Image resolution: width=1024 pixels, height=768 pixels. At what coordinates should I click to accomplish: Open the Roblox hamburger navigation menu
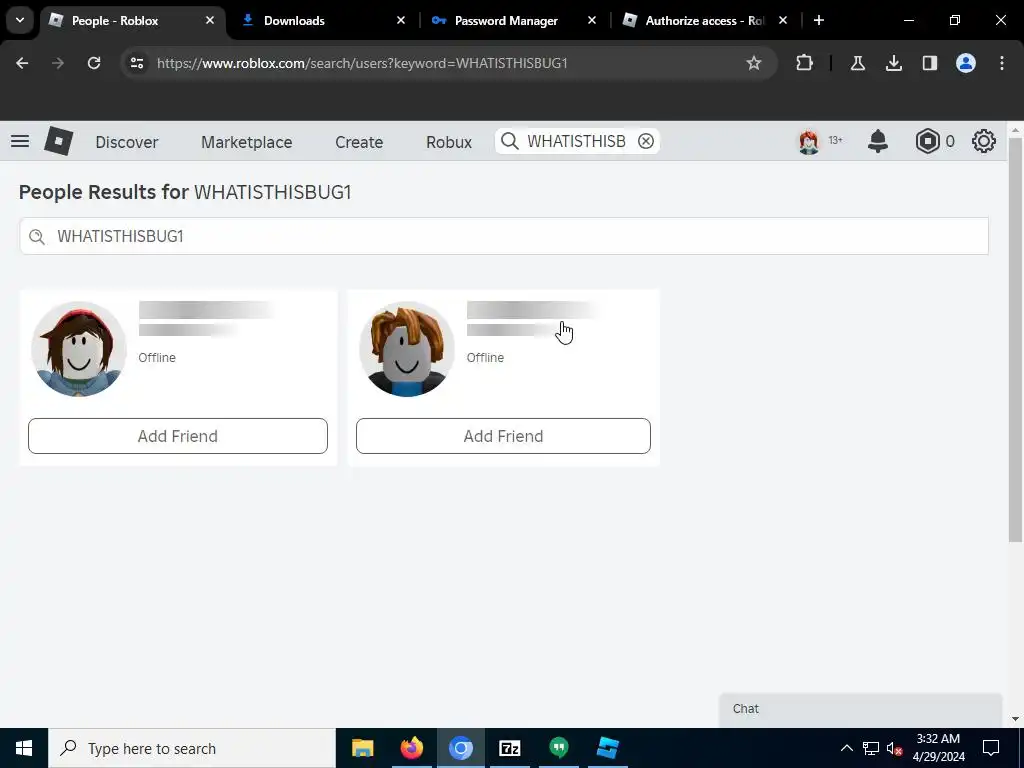[20, 141]
